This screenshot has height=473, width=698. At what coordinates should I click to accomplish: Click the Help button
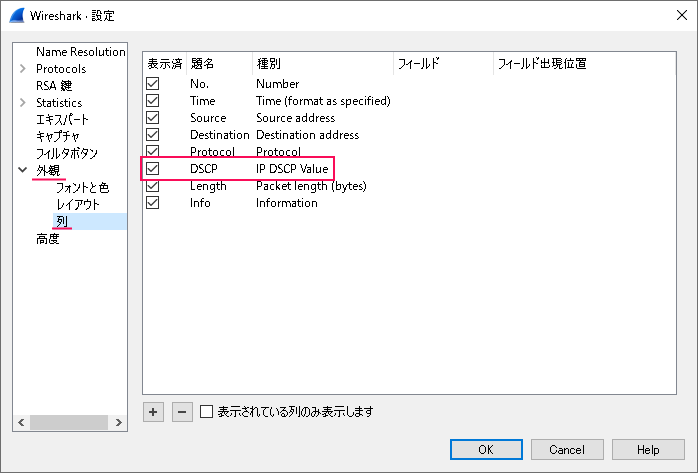coord(648,449)
